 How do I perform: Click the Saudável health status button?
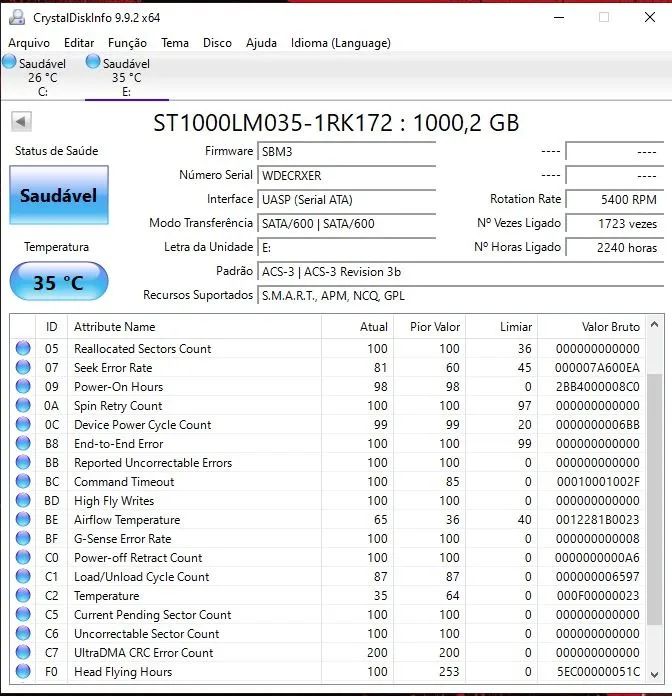point(59,195)
